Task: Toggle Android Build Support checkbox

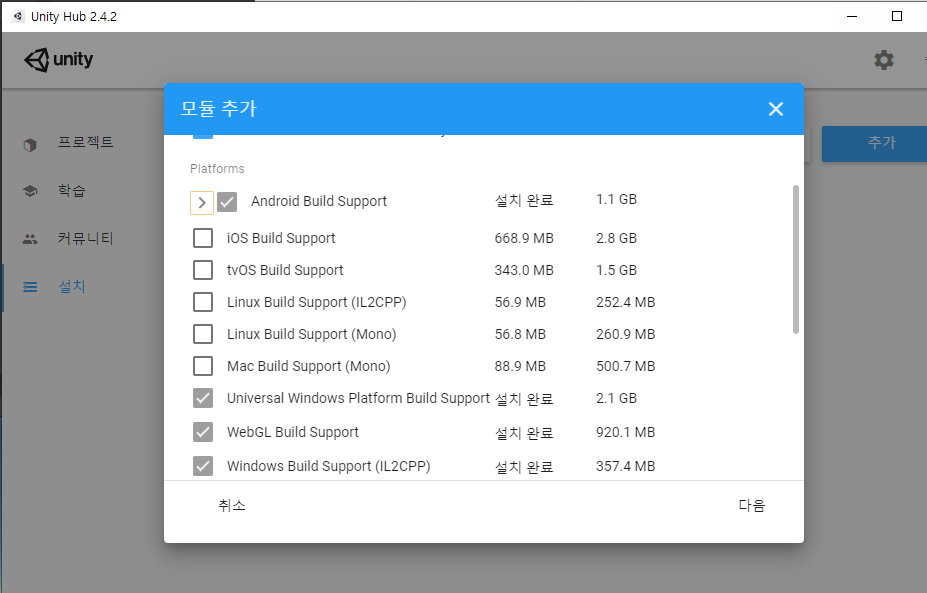Action: pyautogui.click(x=227, y=202)
